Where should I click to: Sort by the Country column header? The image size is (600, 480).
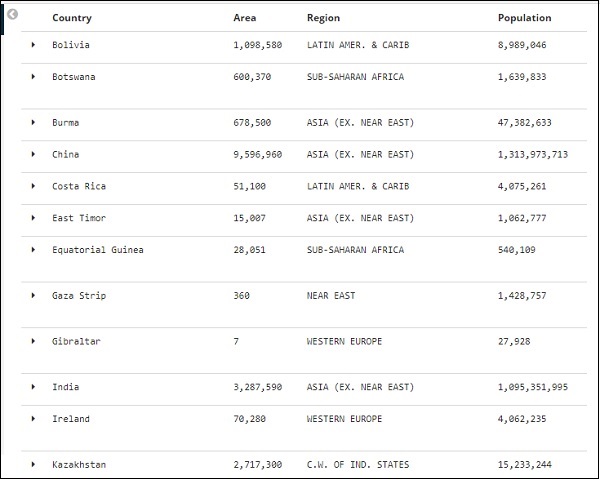pos(72,18)
